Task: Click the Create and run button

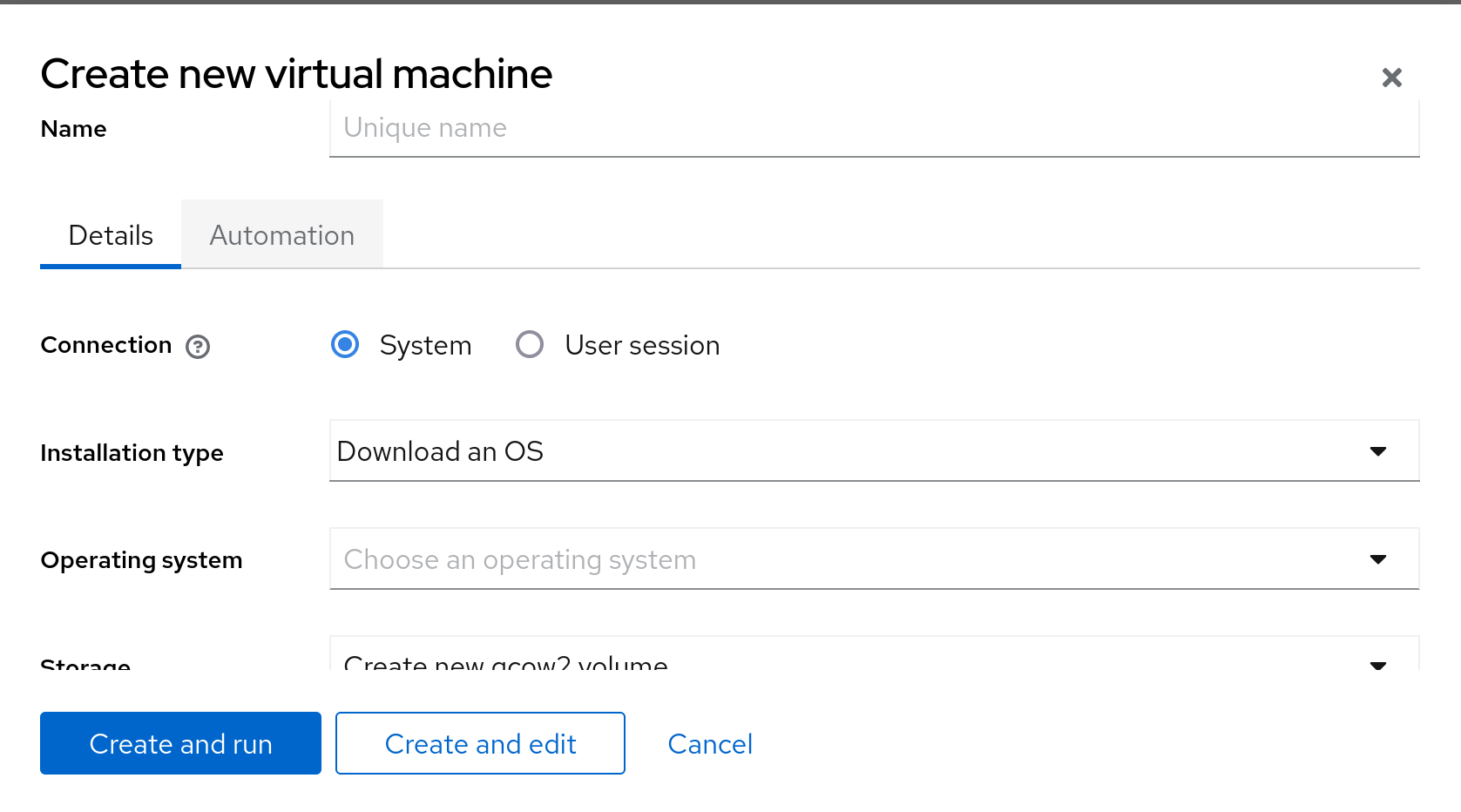Action: 179,743
